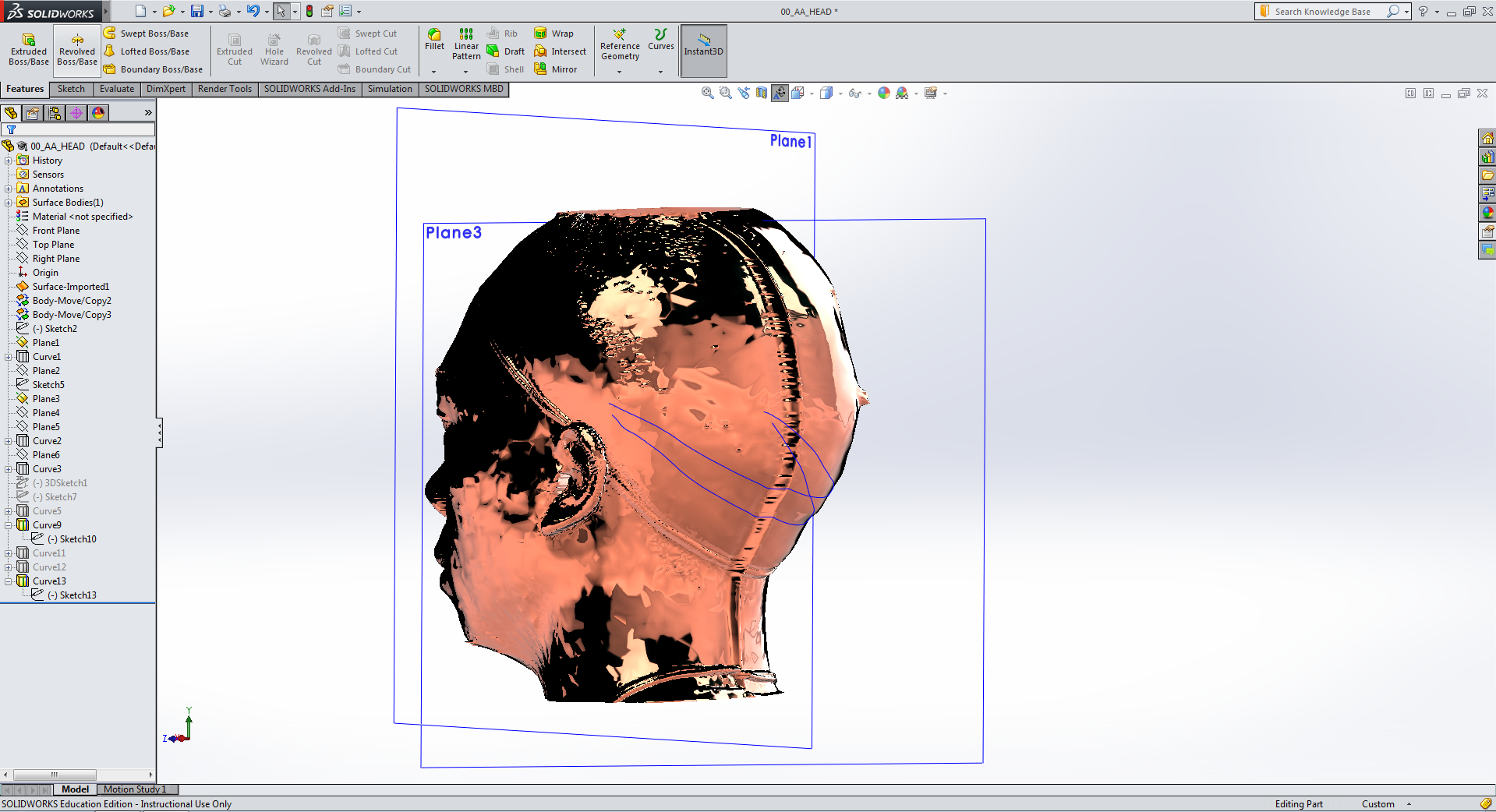Click the Save icon
Viewport: 1496px width, 812px height.
[x=197, y=11]
